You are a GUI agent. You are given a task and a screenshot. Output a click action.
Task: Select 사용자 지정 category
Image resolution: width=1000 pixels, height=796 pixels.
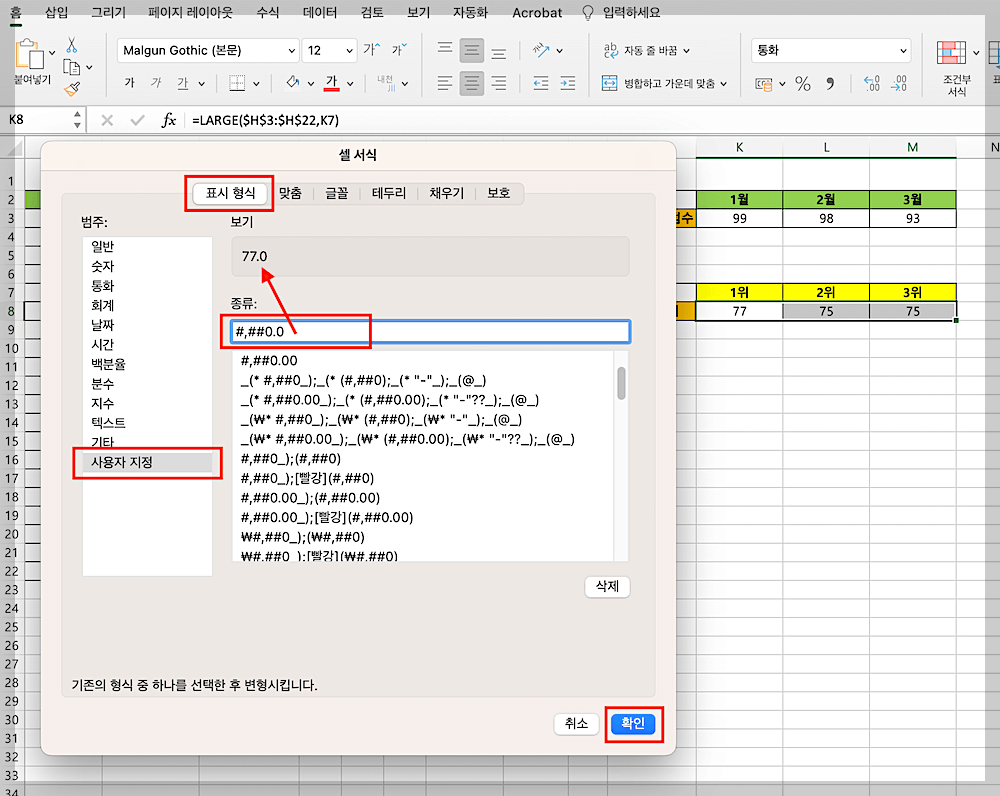(x=147, y=462)
